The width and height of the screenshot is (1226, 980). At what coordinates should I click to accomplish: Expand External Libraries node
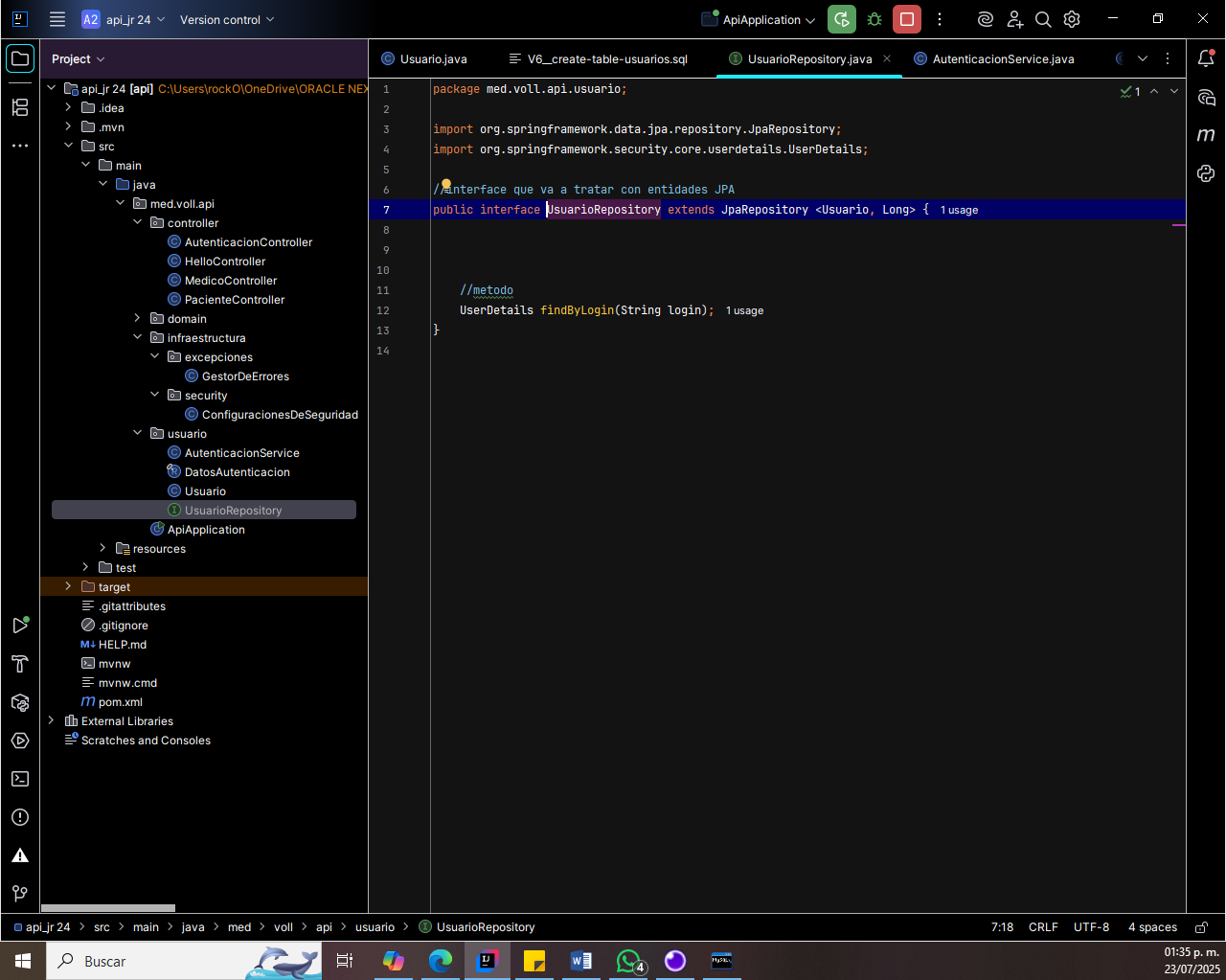click(51, 720)
